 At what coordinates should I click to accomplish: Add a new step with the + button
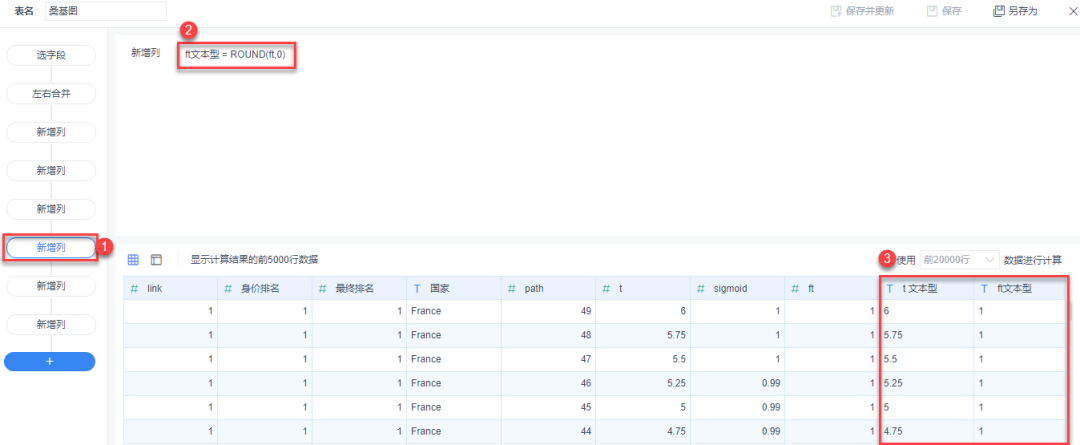pyautogui.click(x=50, y=361)
